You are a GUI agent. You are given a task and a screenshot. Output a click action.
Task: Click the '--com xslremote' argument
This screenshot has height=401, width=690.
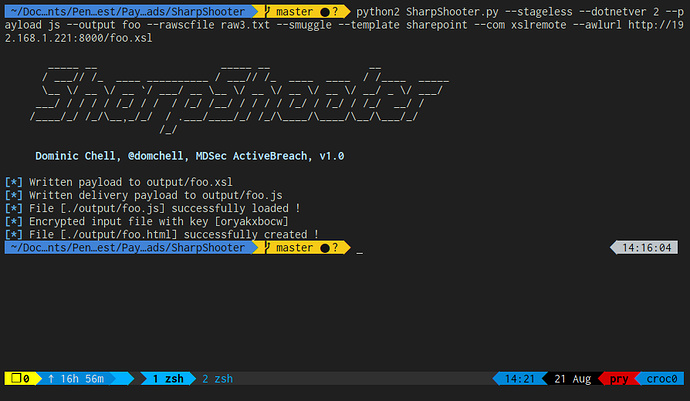tap(520, 25)
